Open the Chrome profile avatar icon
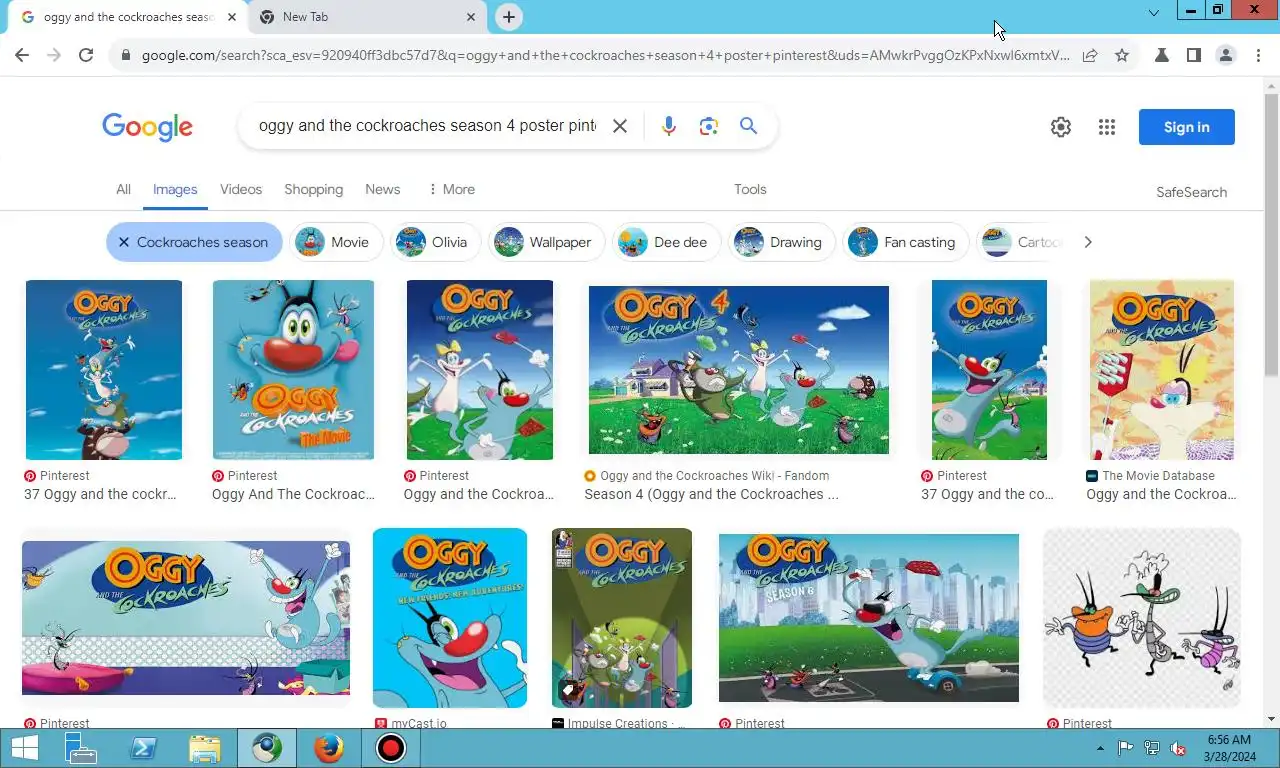 (x=1225, y=56)
